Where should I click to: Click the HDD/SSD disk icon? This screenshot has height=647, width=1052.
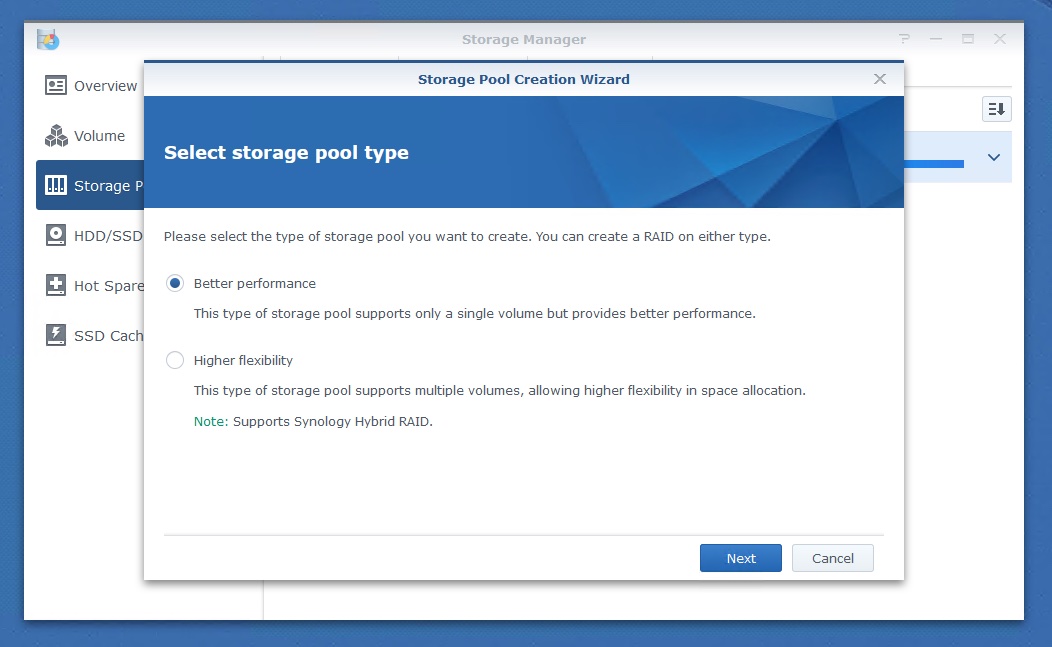(56, 236)
